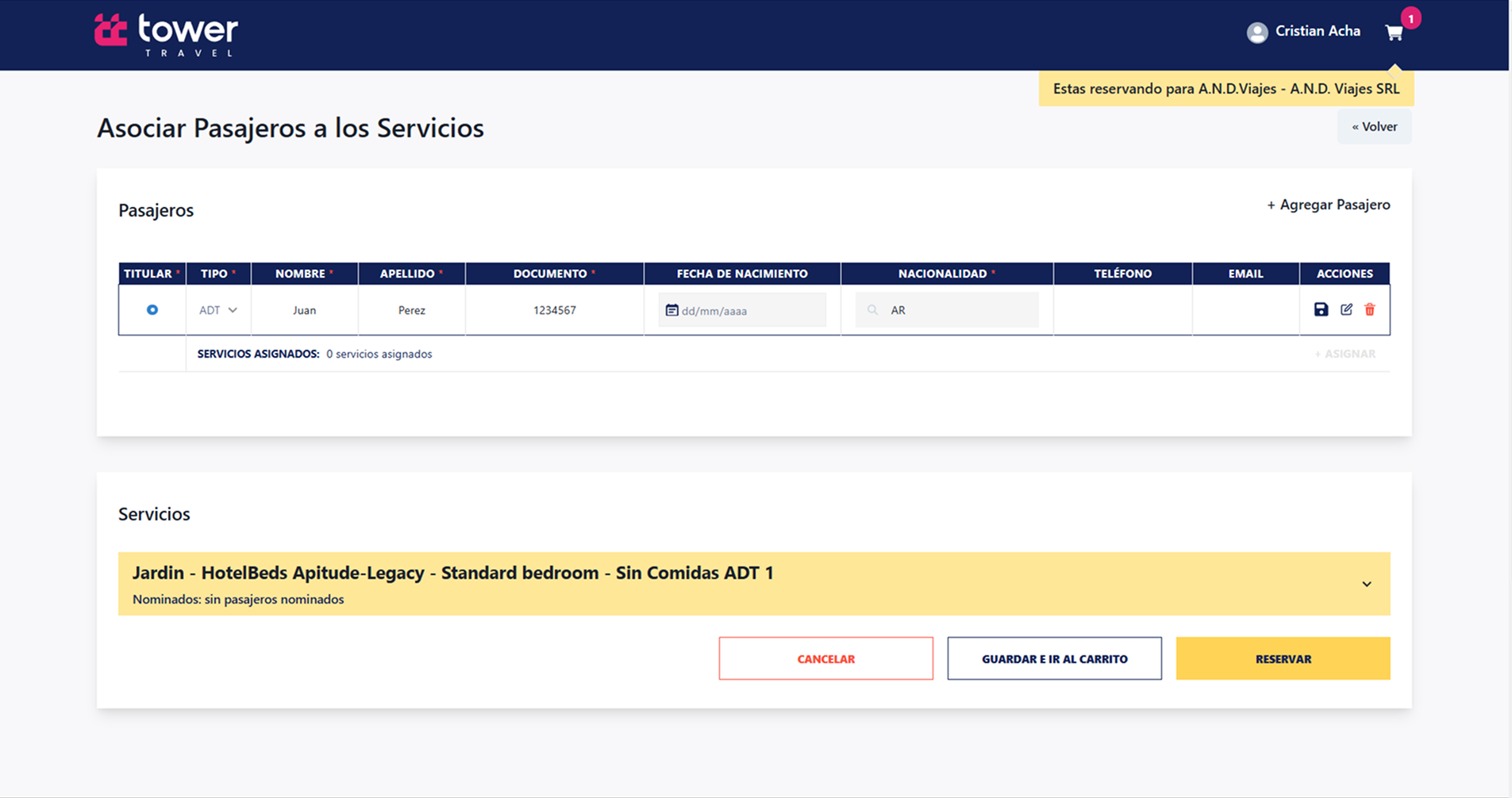Open the ADT passenger type dropdown

218,310
